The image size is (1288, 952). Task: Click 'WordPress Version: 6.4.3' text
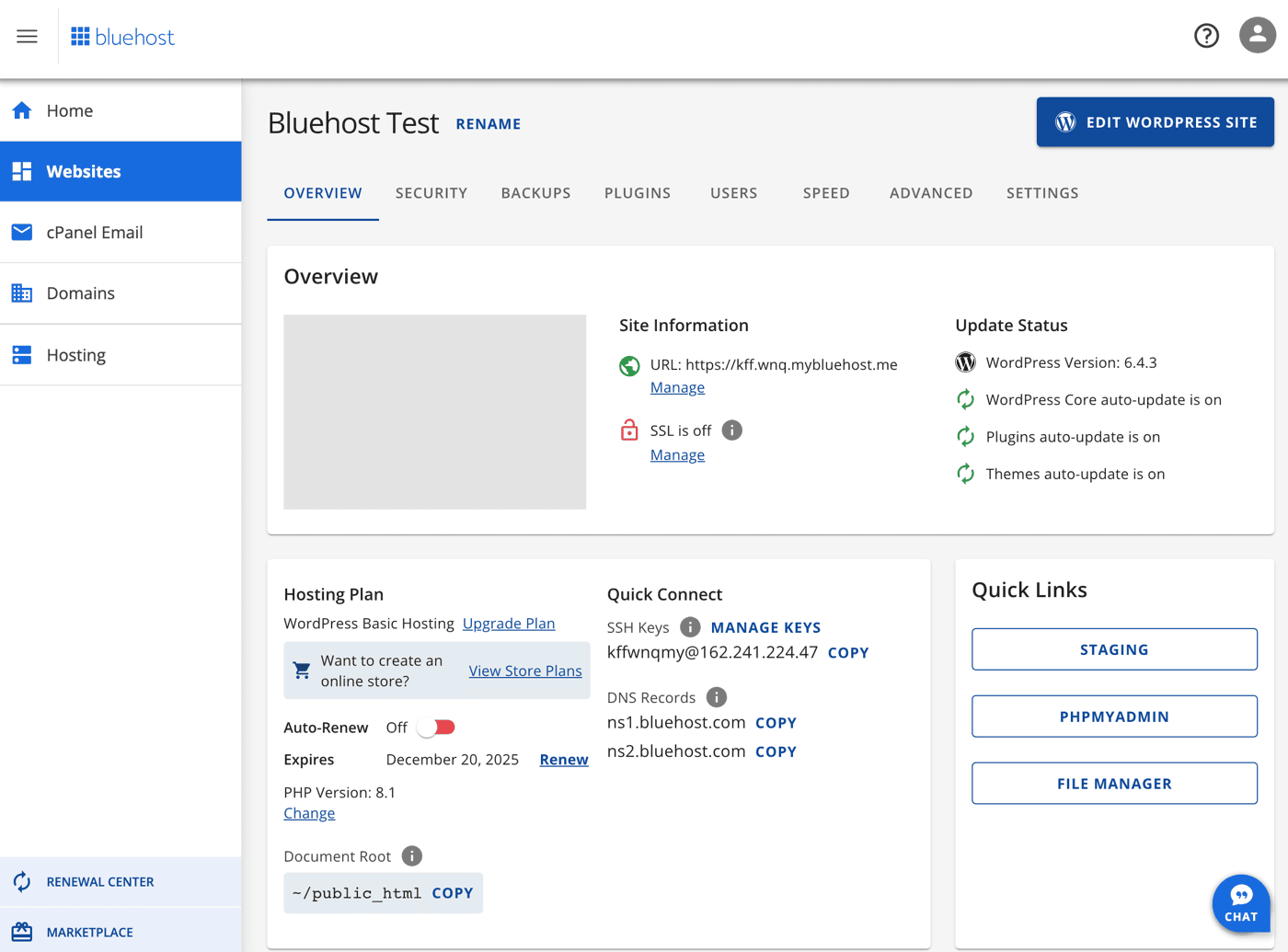tap(1072, 362)
